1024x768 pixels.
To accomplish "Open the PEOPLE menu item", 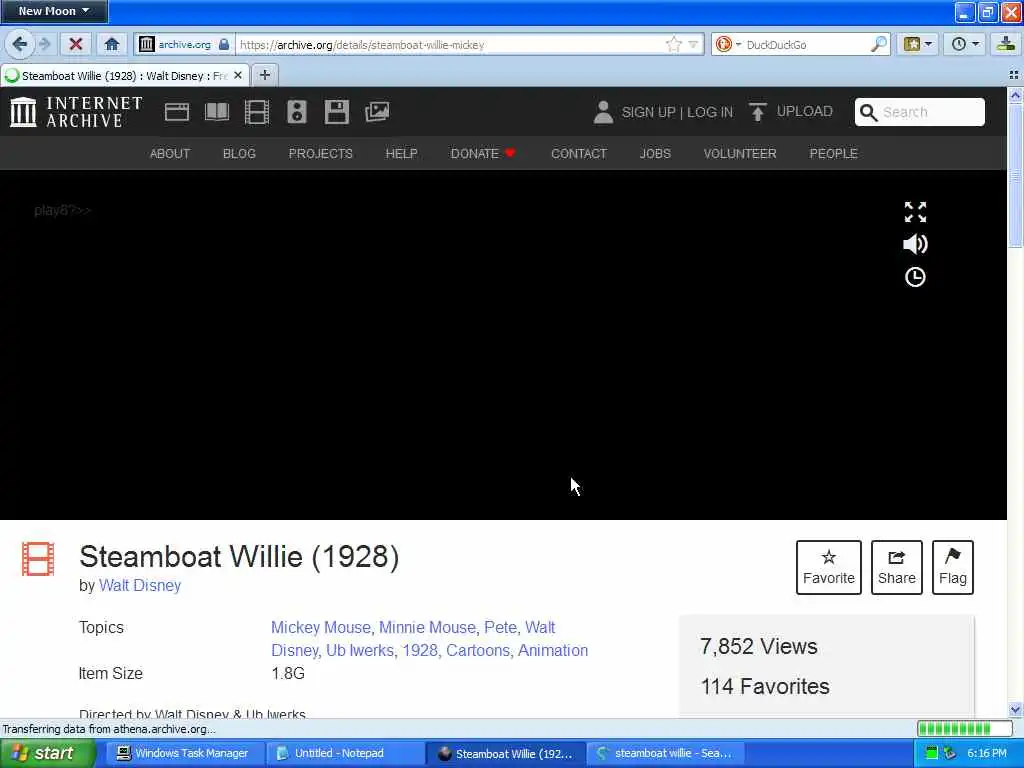I will click(833, 153).
